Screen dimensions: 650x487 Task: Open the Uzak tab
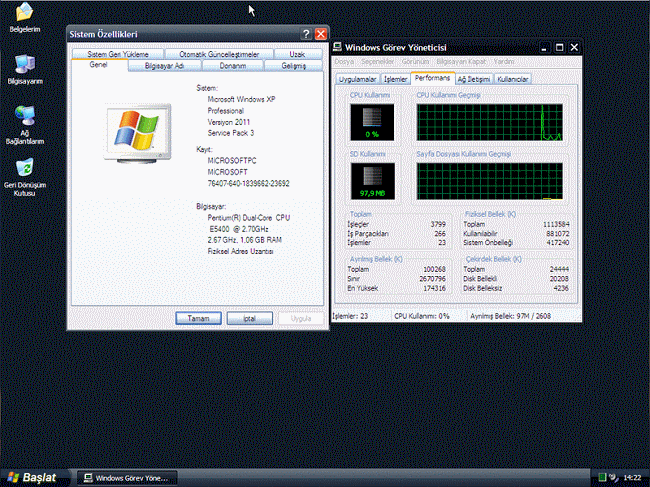pos(297,54)
